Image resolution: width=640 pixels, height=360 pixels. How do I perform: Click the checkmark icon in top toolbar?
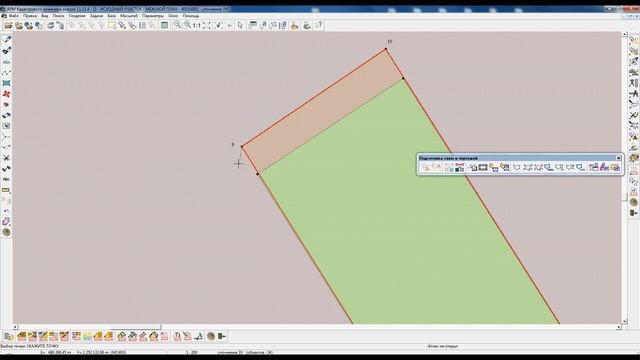(x=218, y=25)
